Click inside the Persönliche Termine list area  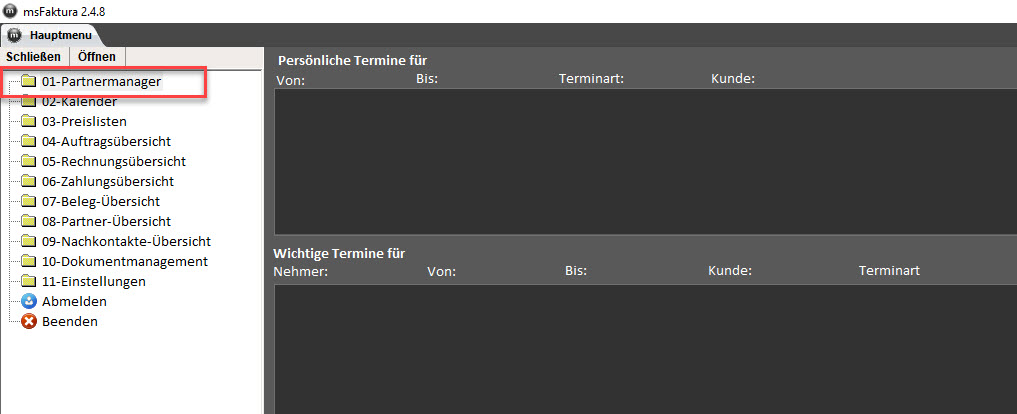645,162
